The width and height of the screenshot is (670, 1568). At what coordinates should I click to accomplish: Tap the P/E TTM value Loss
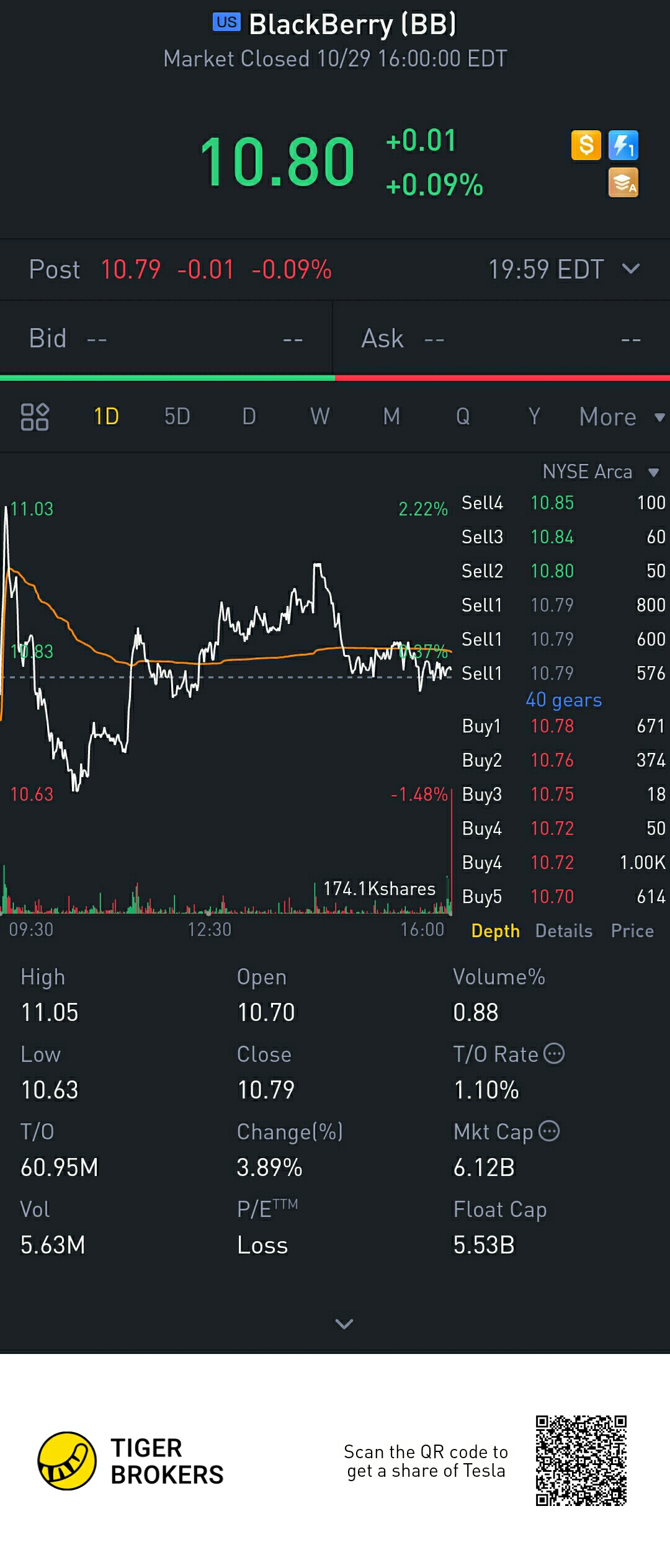click(x=262, y=1245)
